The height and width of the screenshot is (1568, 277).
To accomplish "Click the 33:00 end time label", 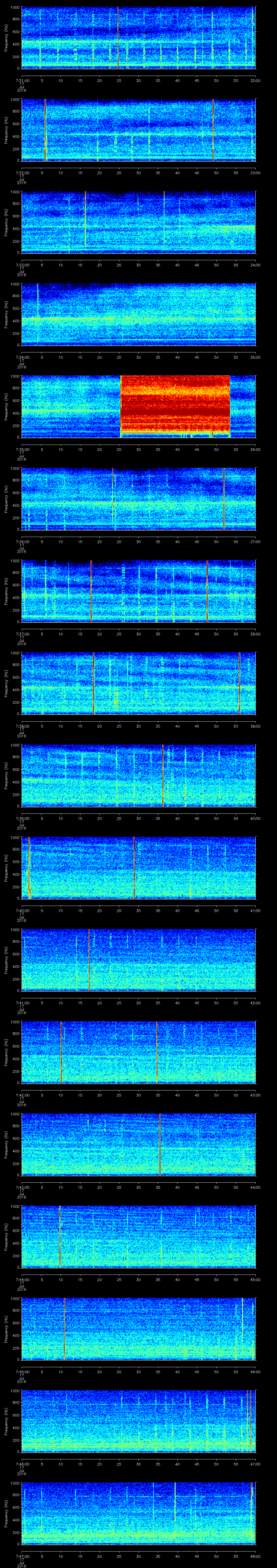I will pyautogui.click(x=255, y=173).
